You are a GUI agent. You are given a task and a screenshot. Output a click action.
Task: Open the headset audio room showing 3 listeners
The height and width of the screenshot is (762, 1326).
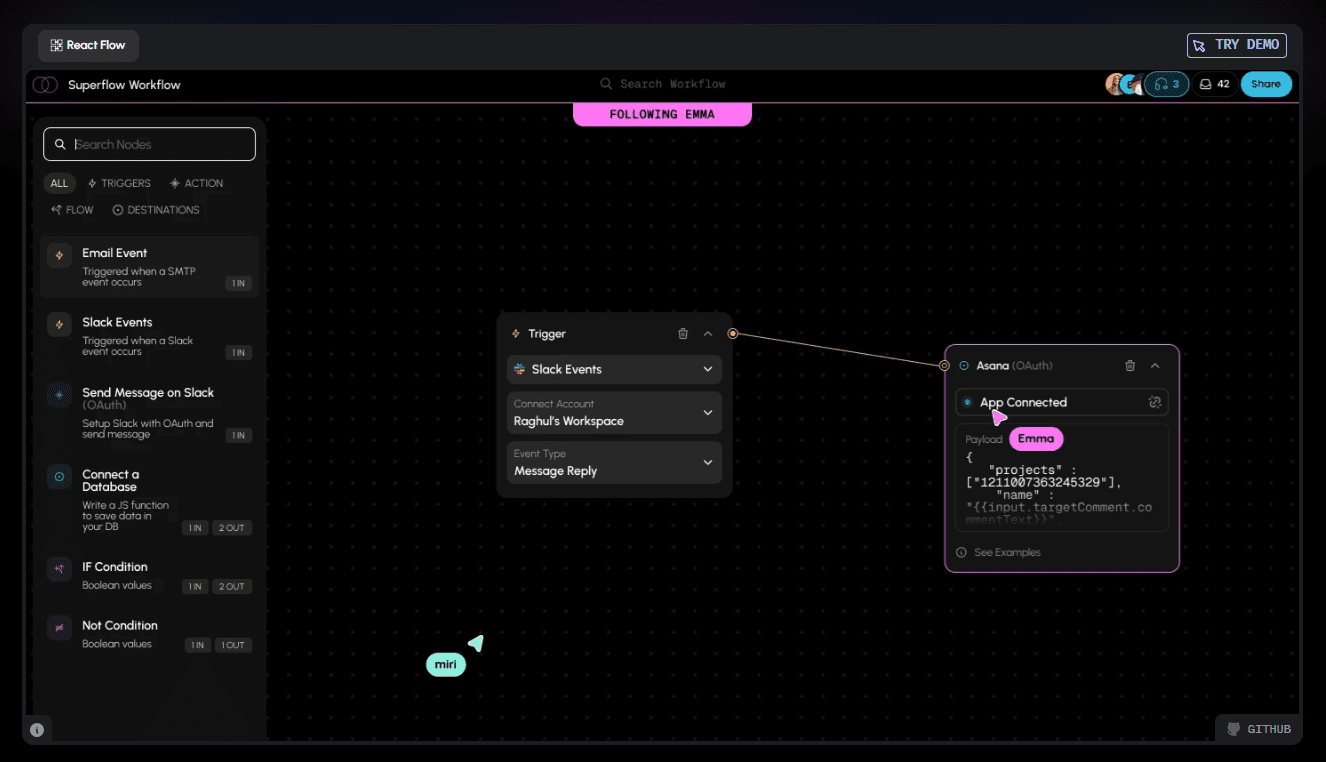point(1167,84)
